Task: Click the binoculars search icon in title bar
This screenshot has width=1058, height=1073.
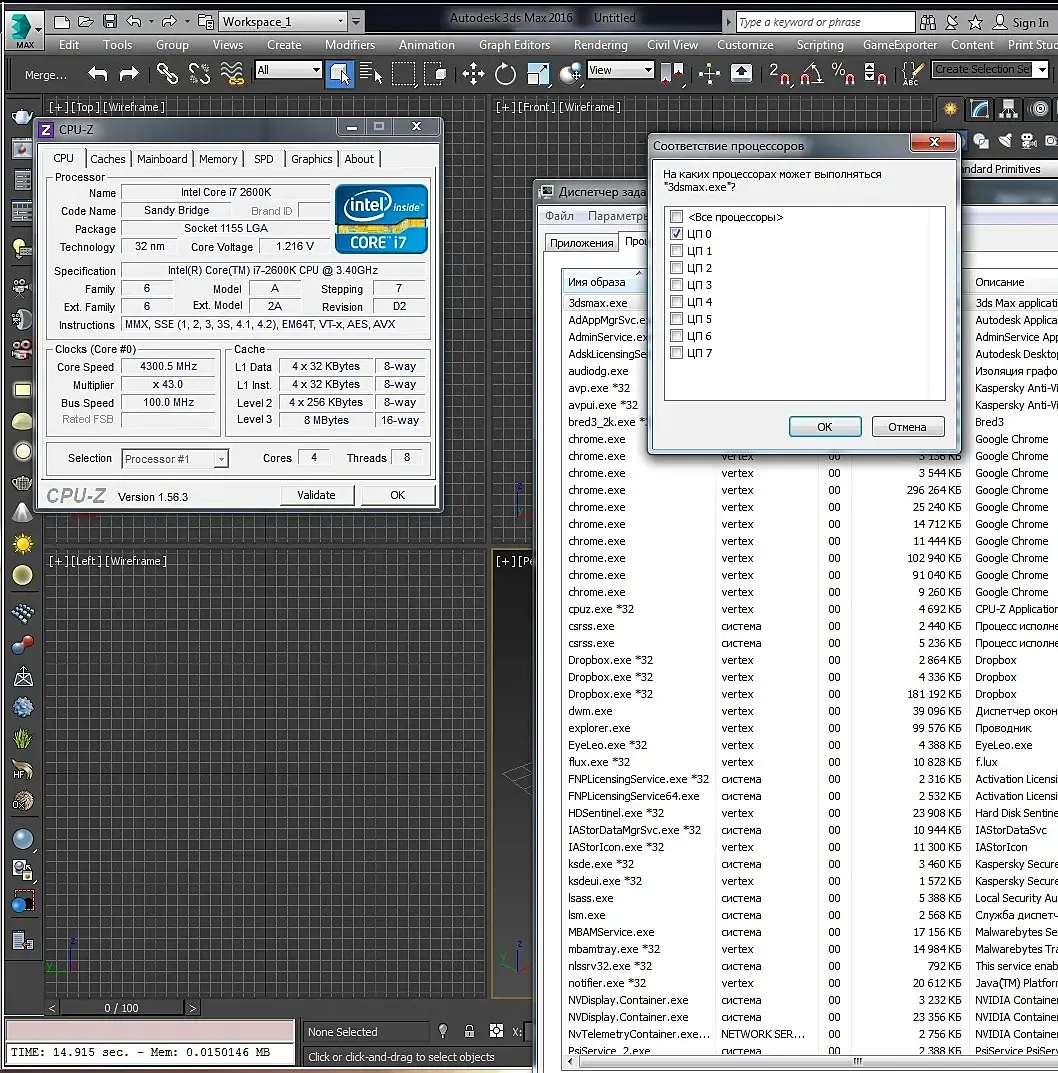Action: click(x=928, y=22)
